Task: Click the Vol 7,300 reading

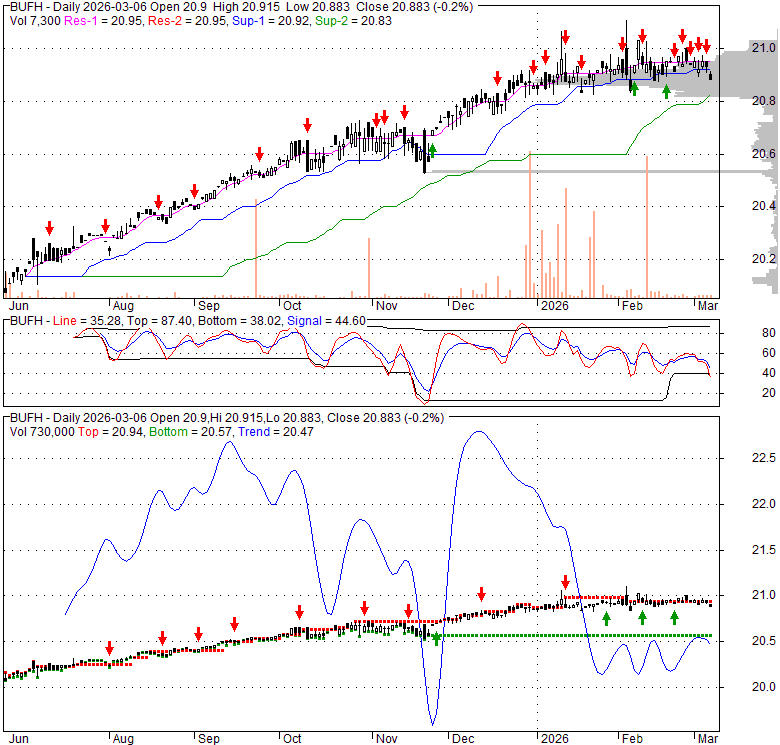Action: (x=35, y=21)
